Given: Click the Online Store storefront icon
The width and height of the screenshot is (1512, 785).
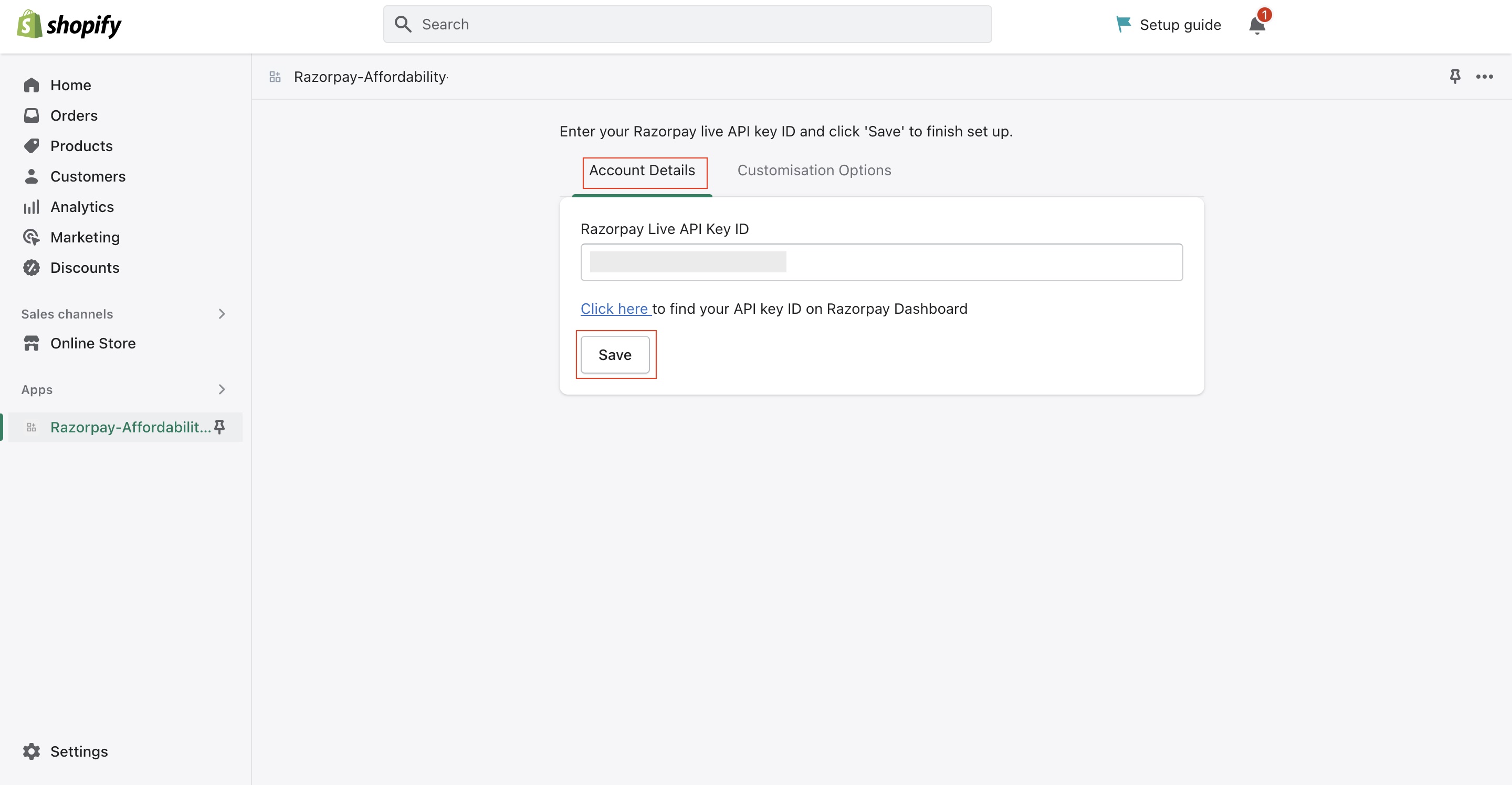Looking at the screenshot, I should (31, 343).
